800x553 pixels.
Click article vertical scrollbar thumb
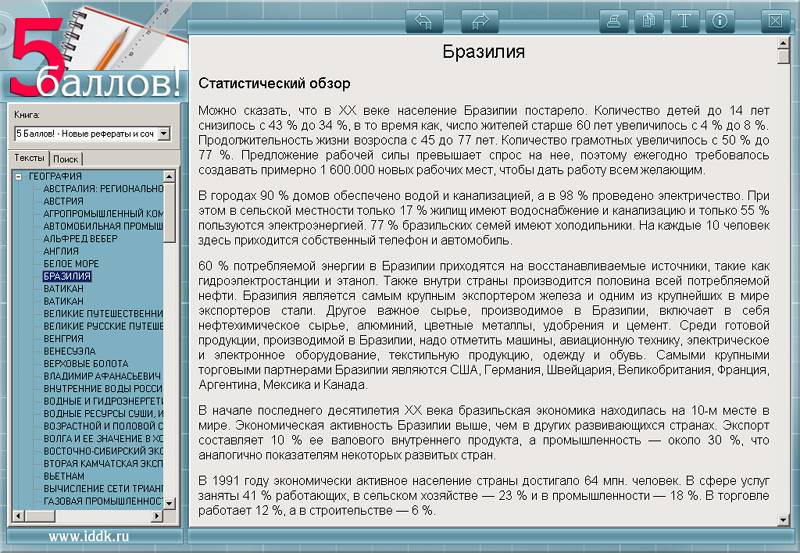point(784,57)
